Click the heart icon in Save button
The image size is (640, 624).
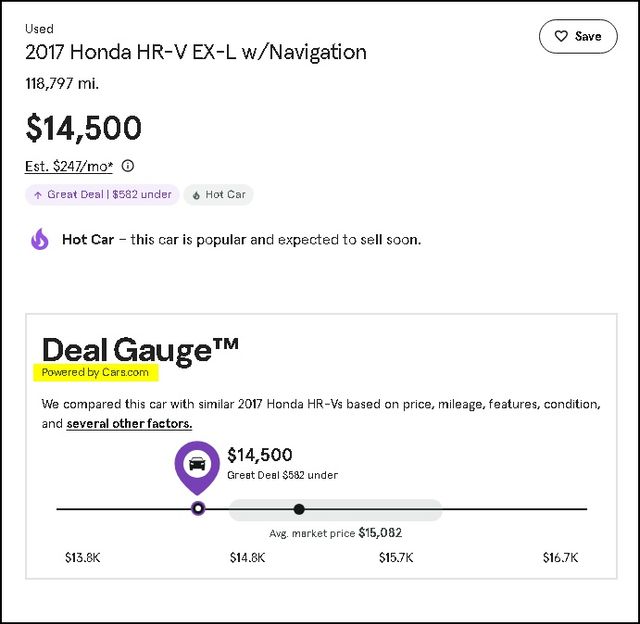(x=561, y=36)
